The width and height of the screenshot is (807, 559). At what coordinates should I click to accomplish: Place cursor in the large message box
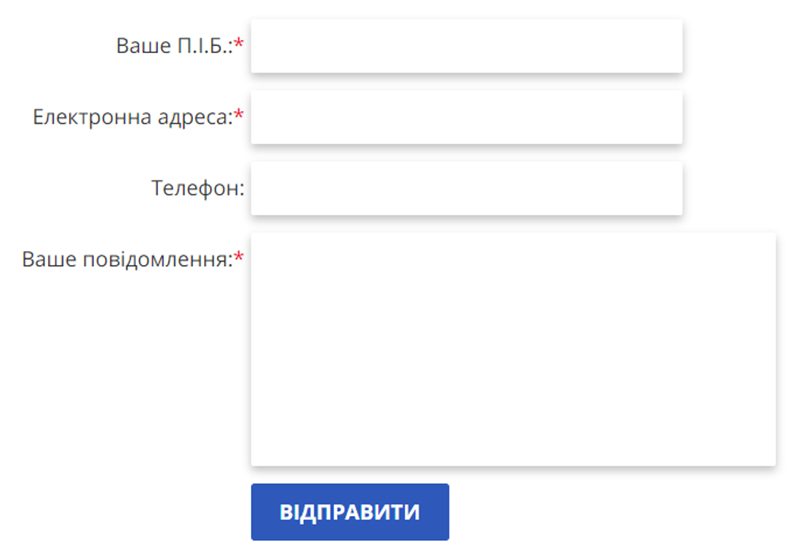tap(513, 349)
